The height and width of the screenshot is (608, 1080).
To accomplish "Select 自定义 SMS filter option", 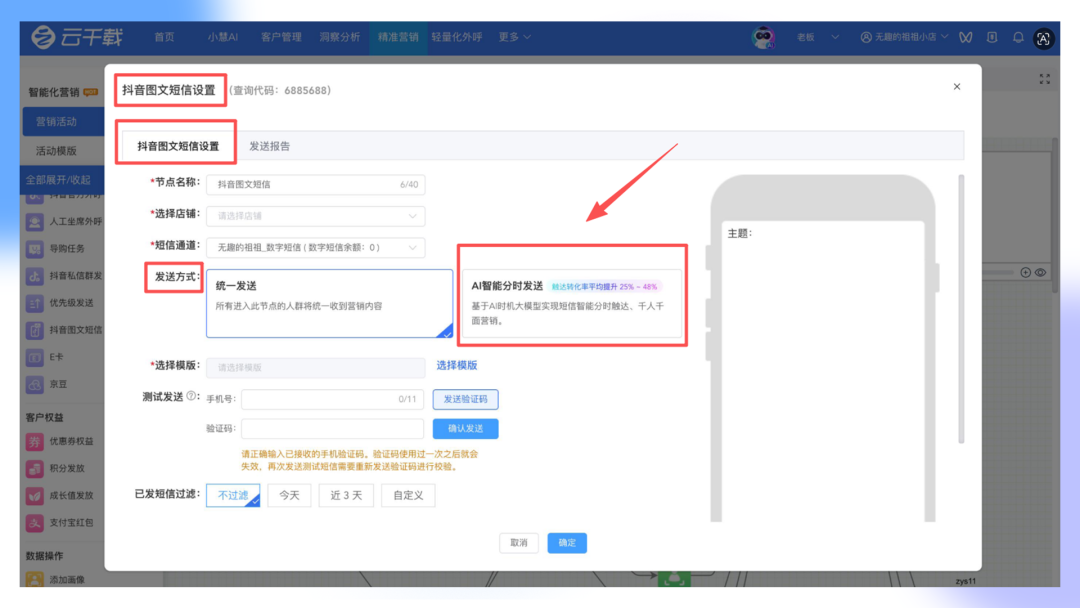I will point(408,495).
